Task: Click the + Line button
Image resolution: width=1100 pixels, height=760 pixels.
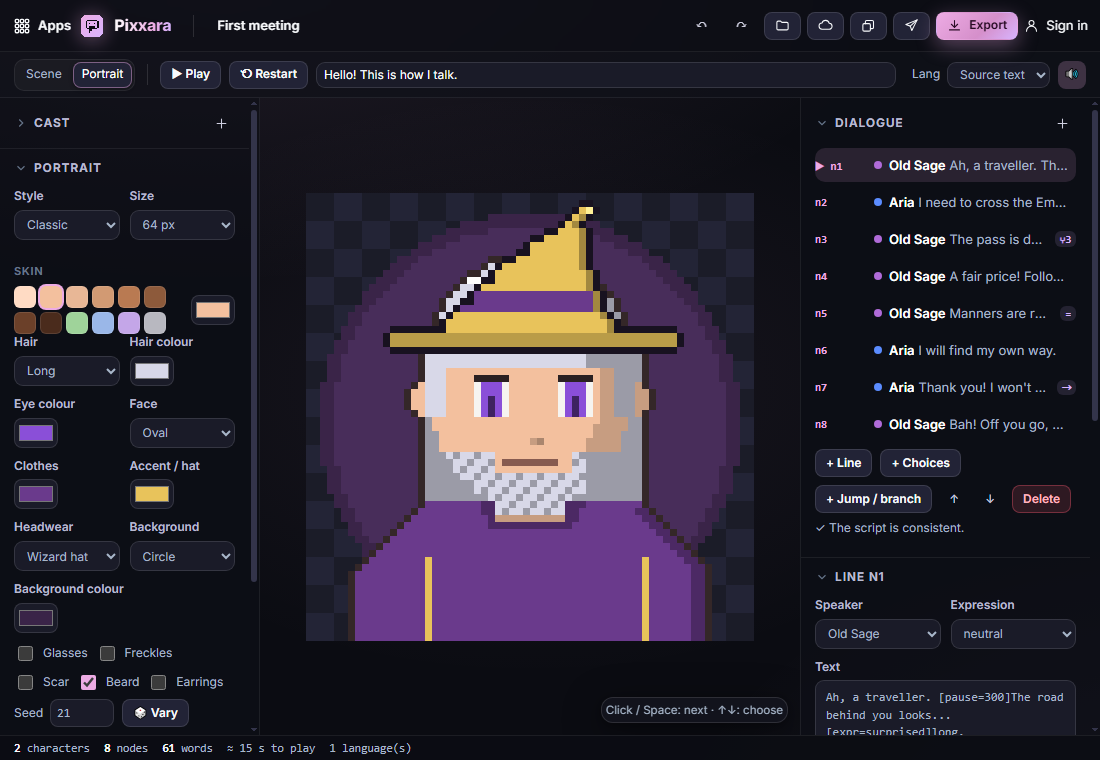Action: click(843, 463)
